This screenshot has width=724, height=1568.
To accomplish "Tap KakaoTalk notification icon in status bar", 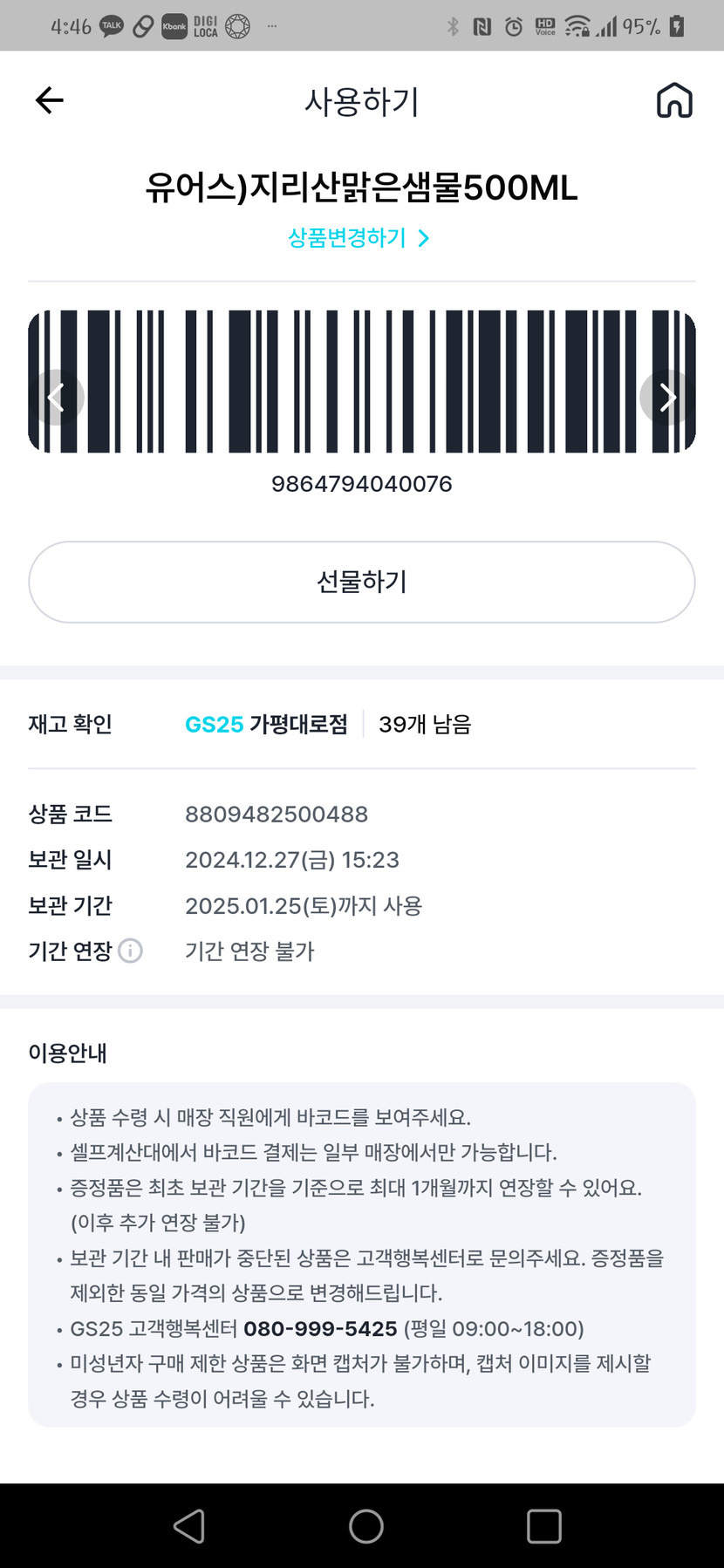I will 112,26.
